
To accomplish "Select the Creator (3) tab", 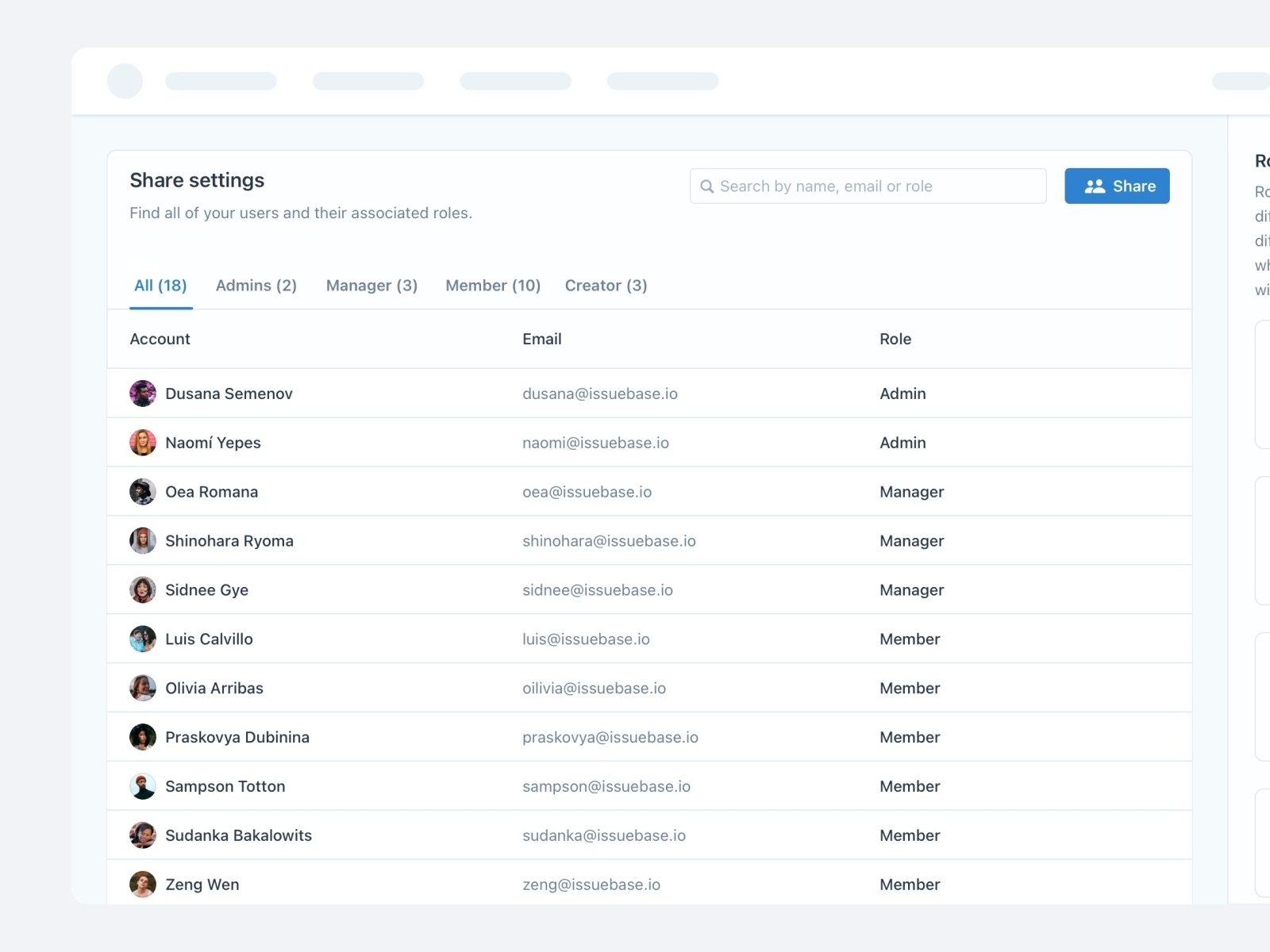I will 606,285.
